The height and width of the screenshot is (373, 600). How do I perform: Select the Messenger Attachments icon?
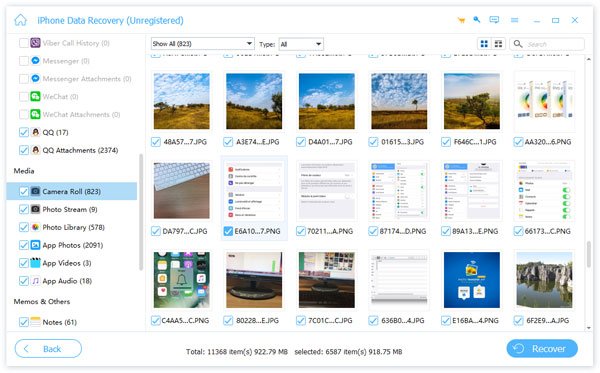click(x=35, y=79)
